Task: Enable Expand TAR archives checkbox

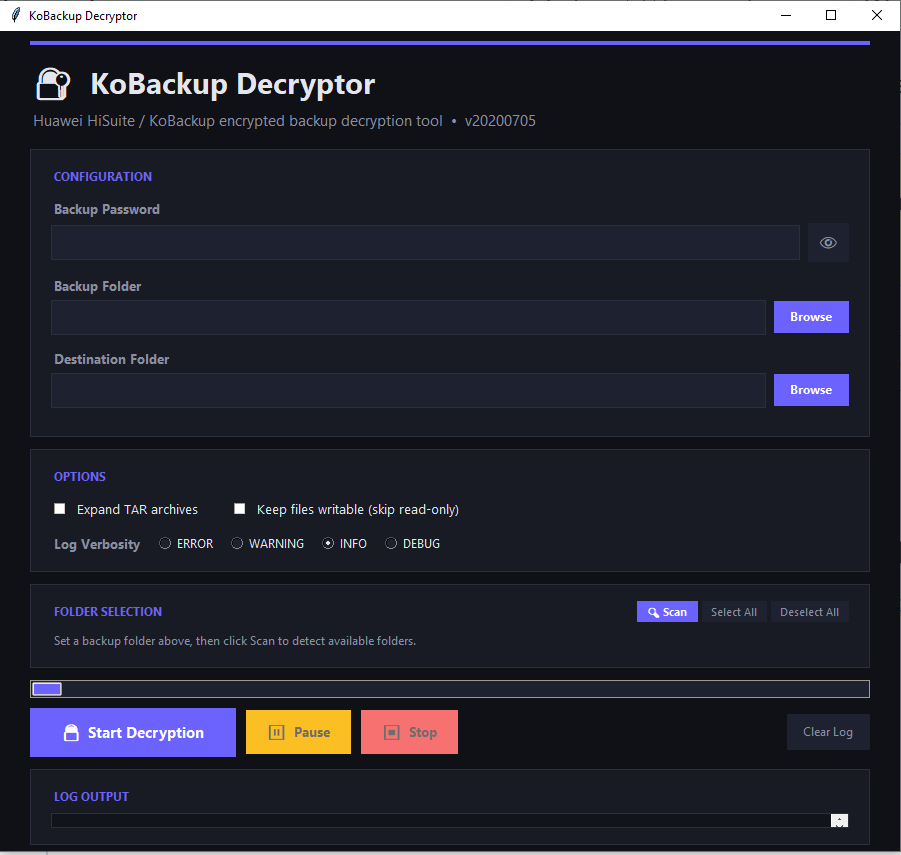Action: click(x=60, y=509)
